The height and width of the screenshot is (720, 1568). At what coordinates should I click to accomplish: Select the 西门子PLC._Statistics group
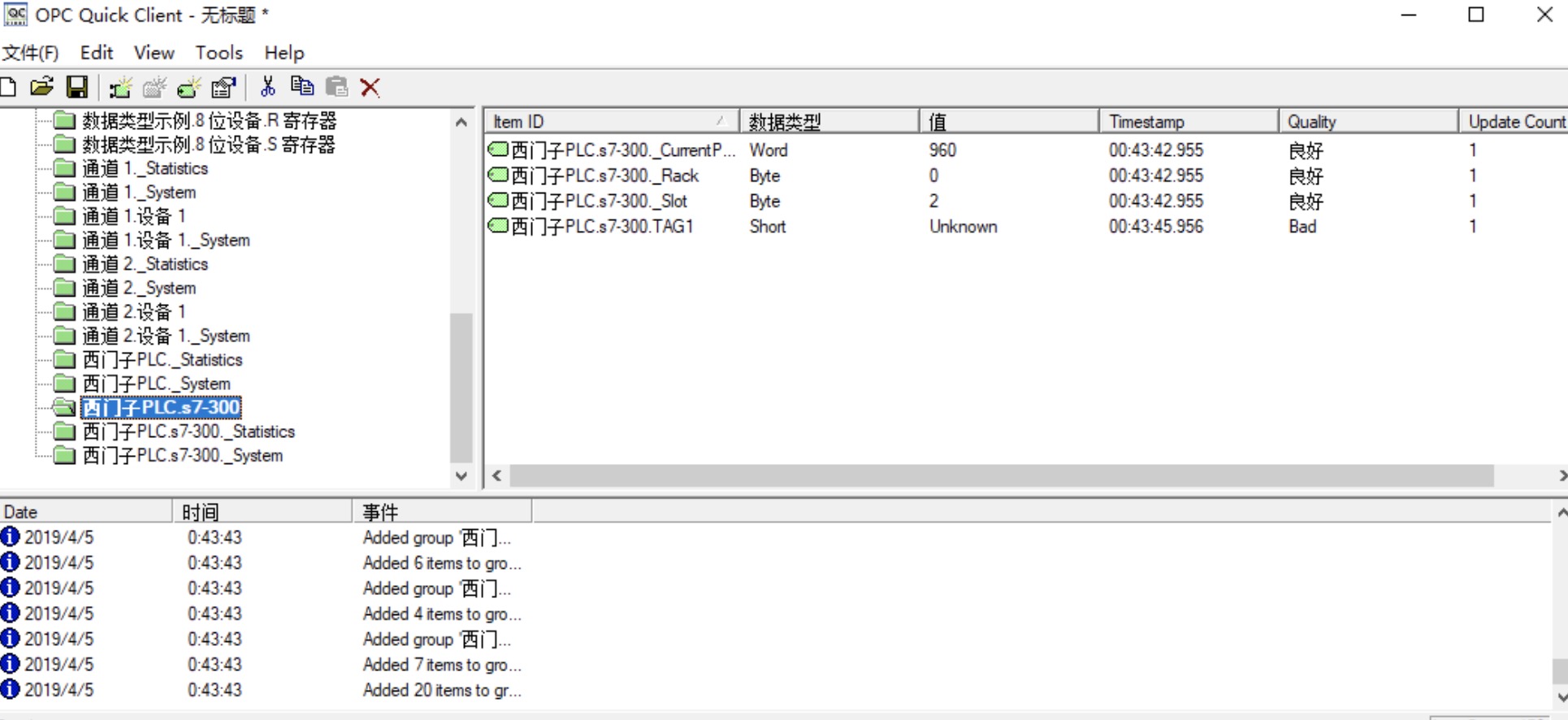coord(162,360)
